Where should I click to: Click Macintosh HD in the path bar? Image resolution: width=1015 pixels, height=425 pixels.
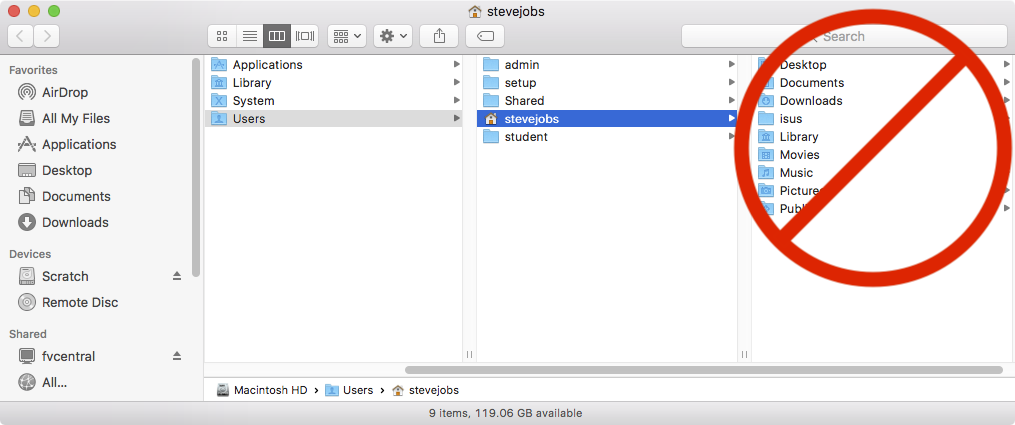262,390
